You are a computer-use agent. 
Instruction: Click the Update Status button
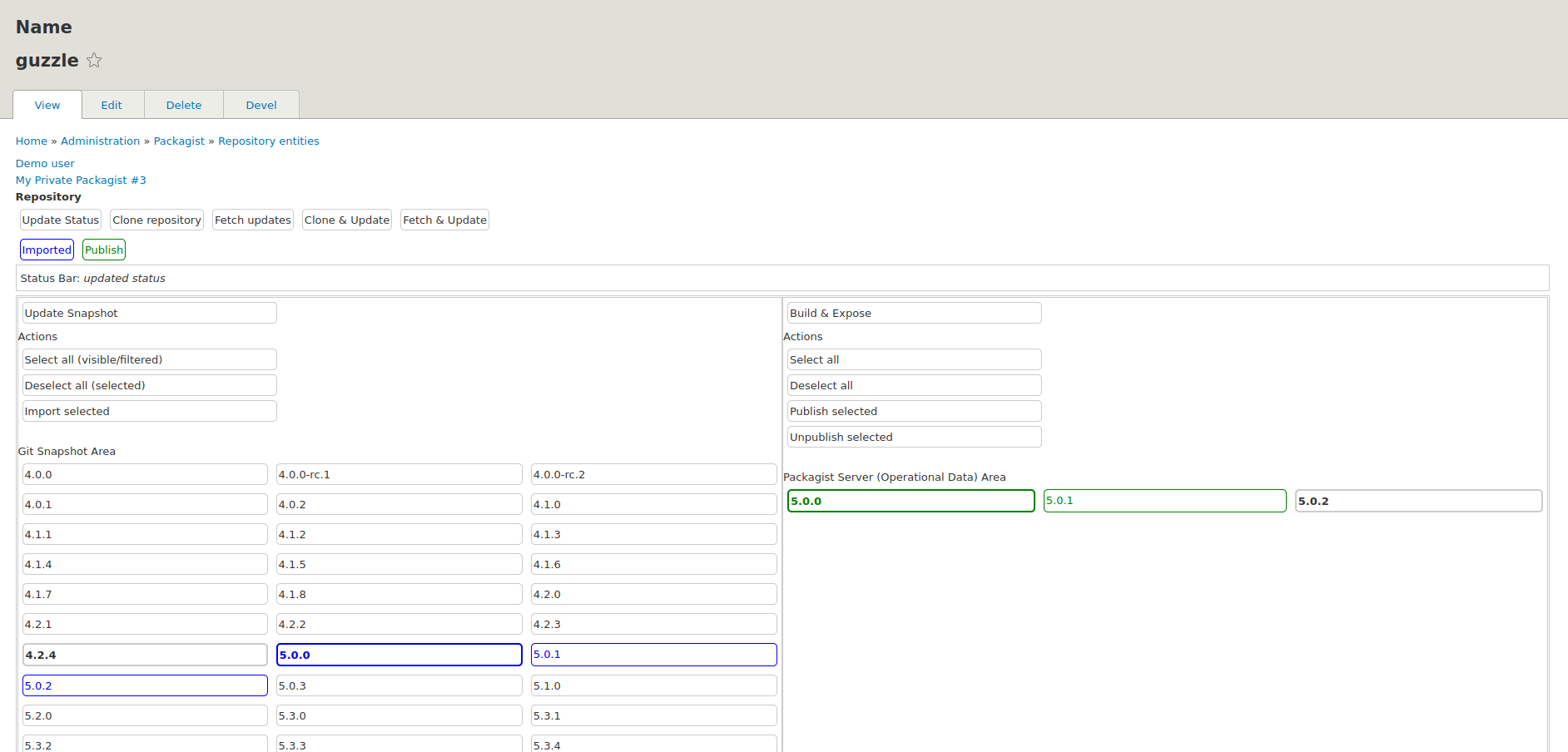60,220
